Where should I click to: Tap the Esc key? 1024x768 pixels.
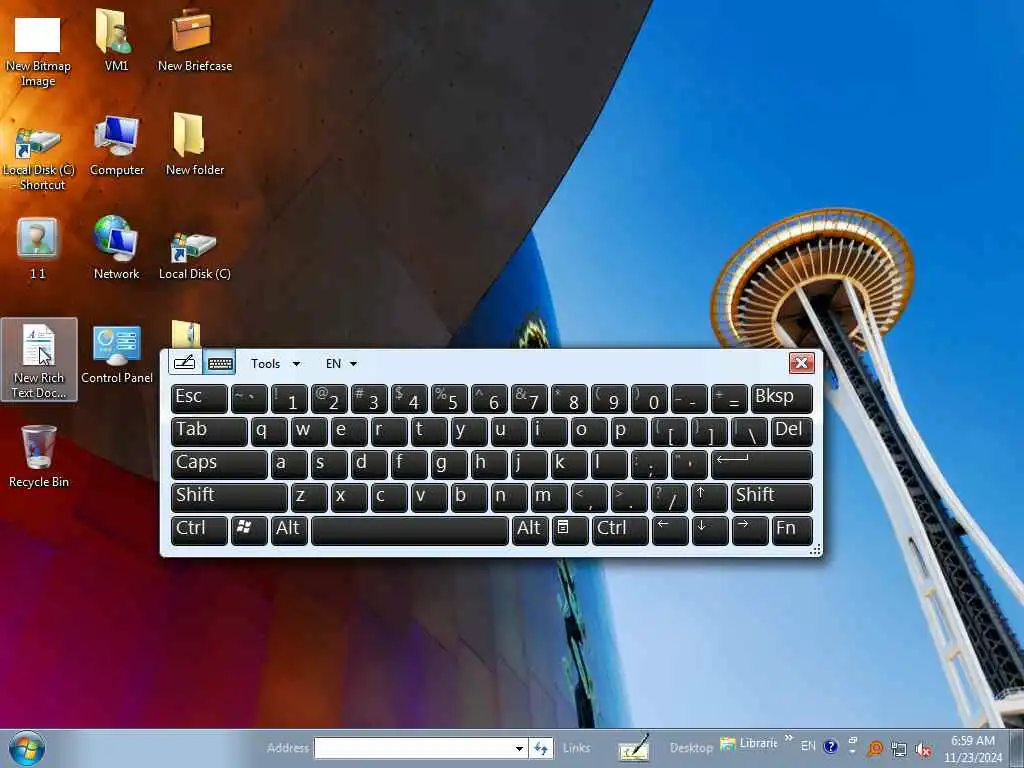click(x=199, y=398)
